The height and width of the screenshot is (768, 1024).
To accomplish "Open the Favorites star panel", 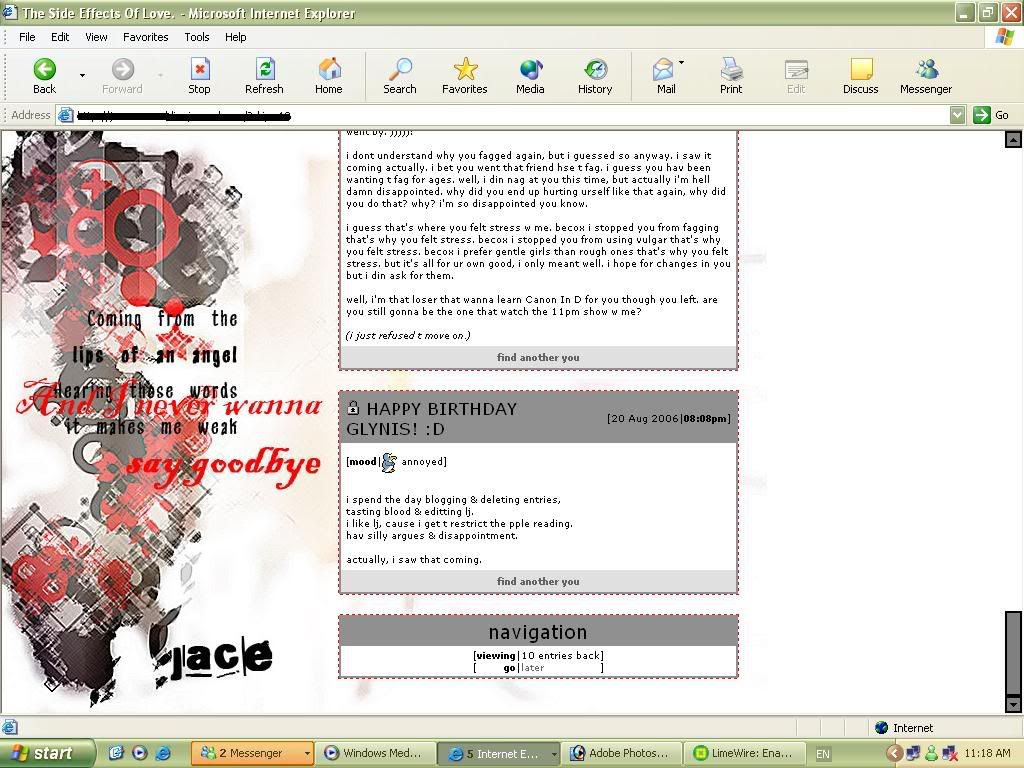I will pos(465,69).
